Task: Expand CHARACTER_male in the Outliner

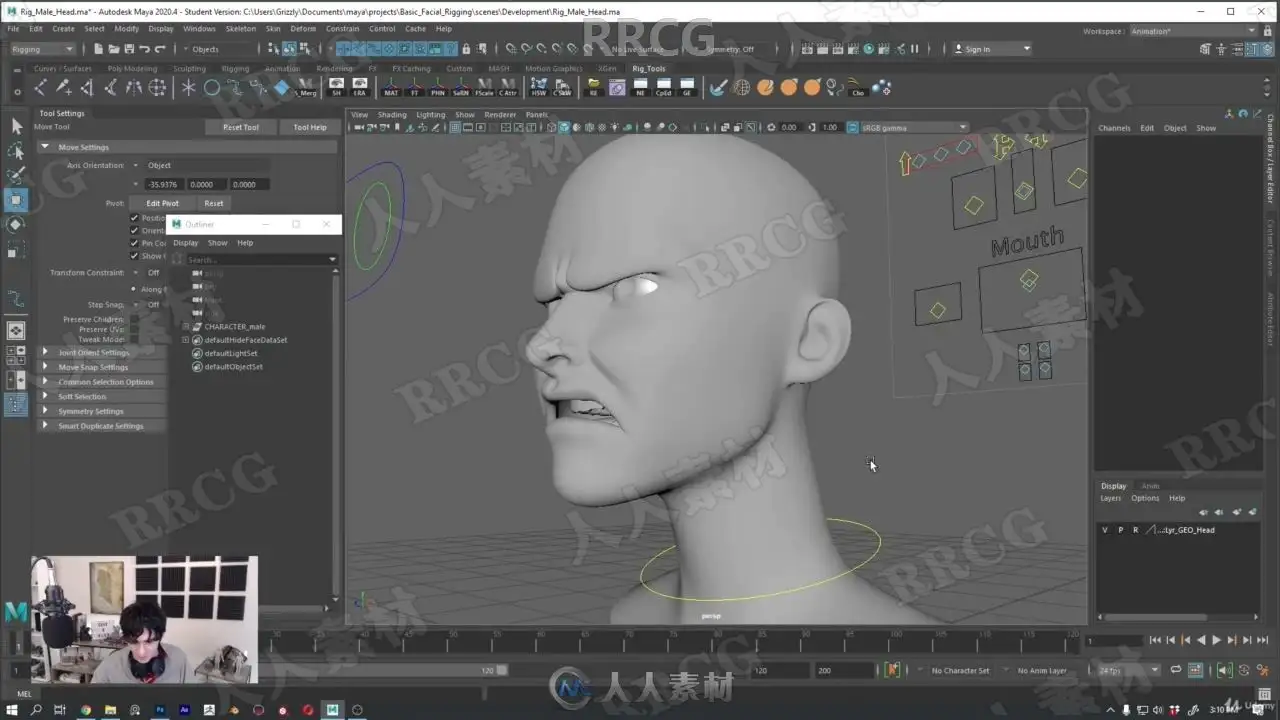Action: [x=186, y=327]
